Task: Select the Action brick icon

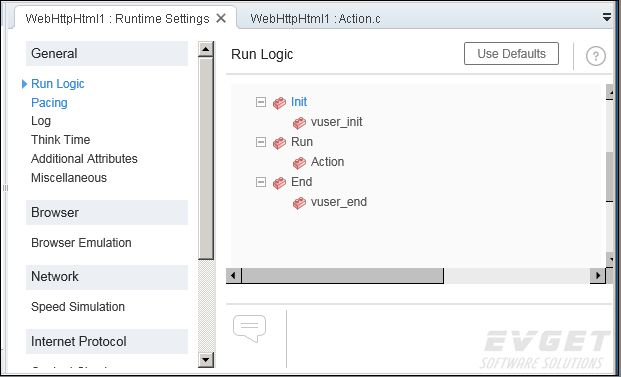Action: coord(299,163)
